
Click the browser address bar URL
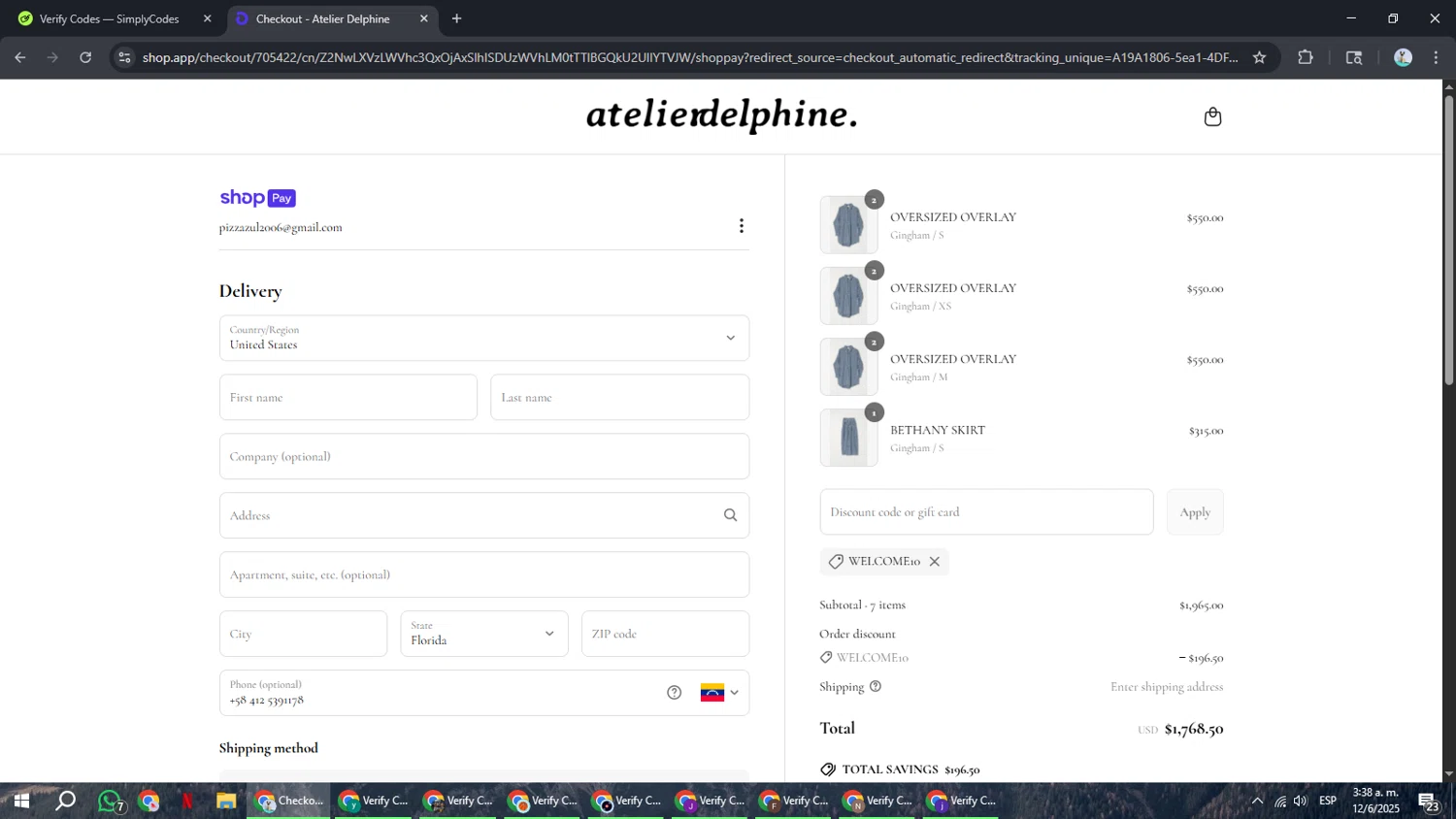tap(689, 57)
